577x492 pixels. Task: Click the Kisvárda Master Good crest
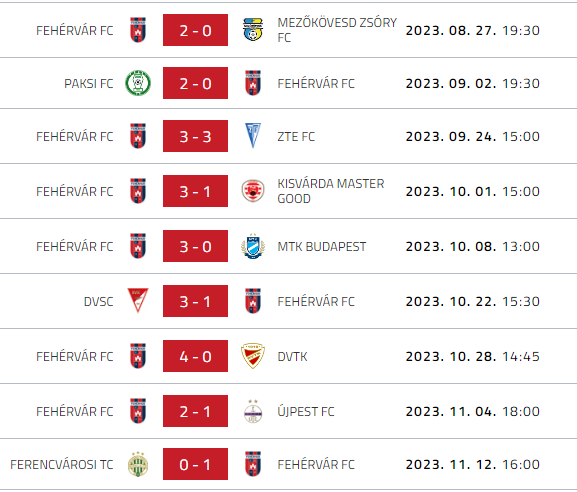[x=253, y=191]
